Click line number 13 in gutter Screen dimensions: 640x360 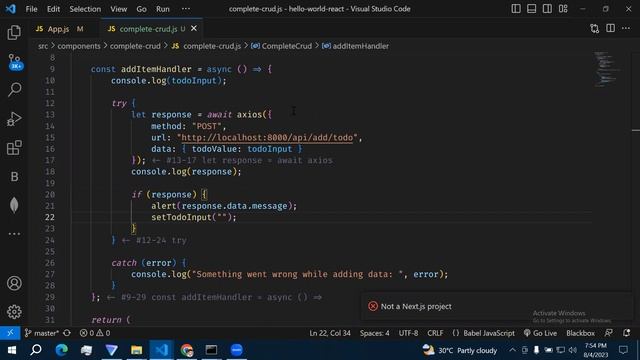pos(50,115)
